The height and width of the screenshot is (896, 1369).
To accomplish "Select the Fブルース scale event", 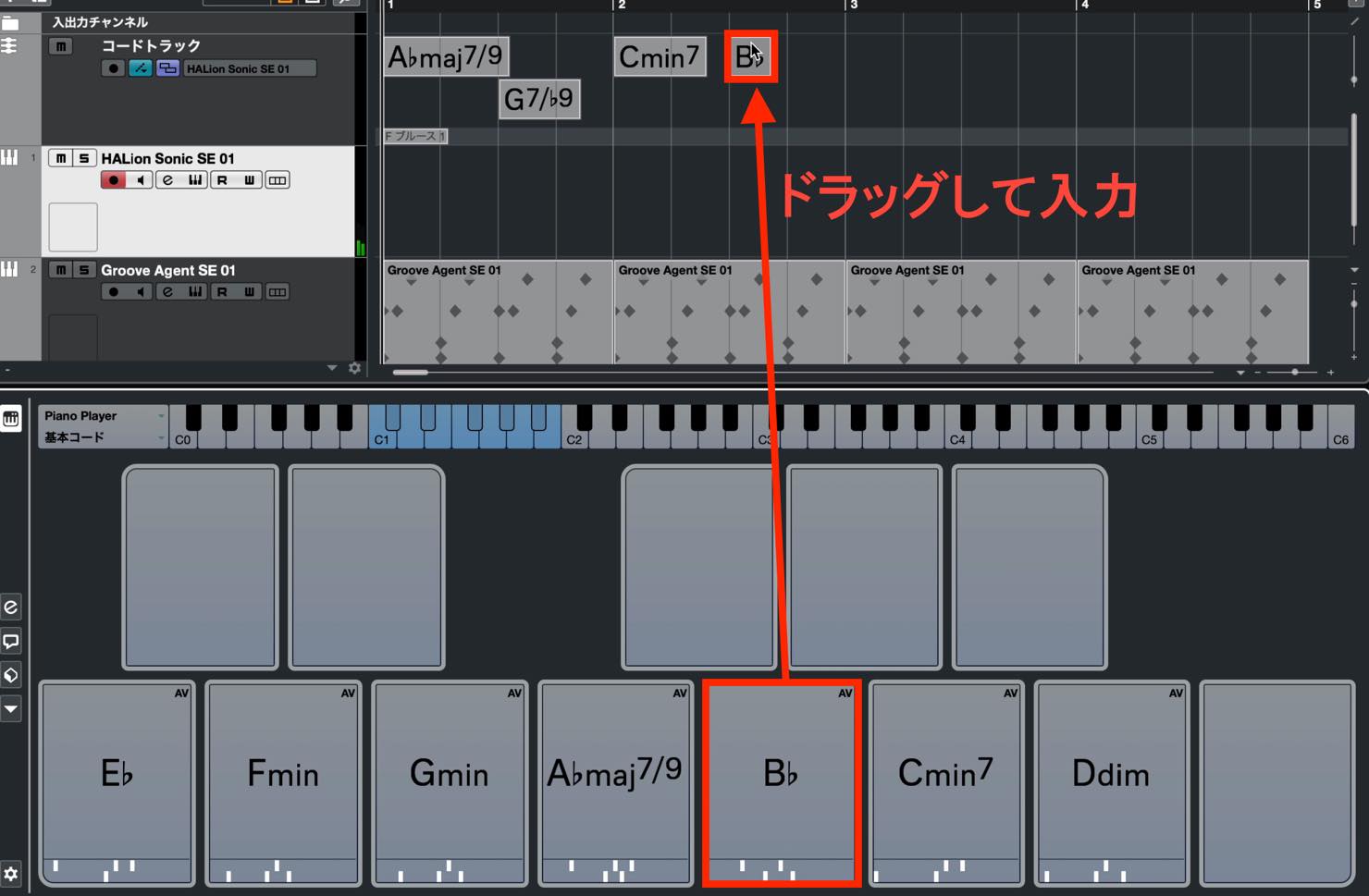I will [x=415, y=136].
